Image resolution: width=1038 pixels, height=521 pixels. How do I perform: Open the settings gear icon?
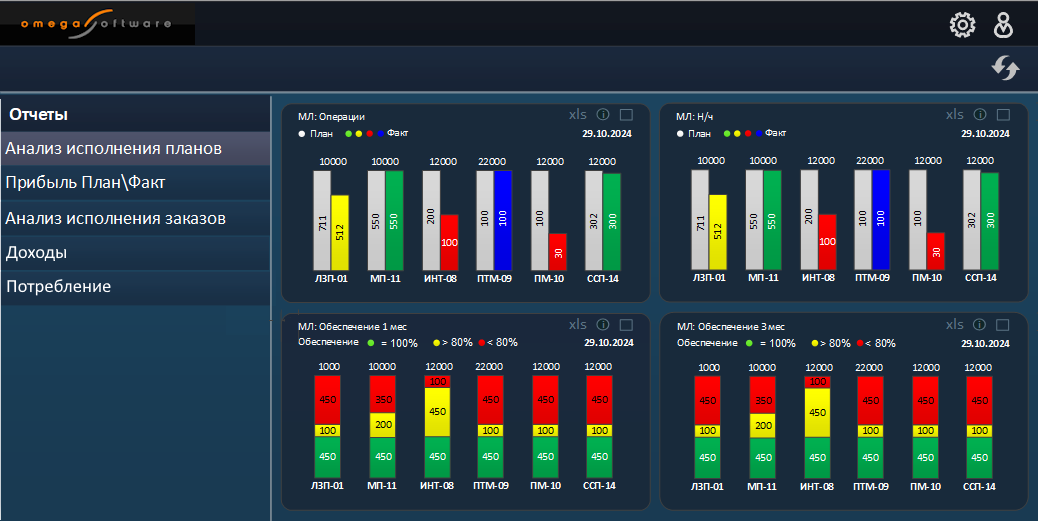[x=962, y=25]
